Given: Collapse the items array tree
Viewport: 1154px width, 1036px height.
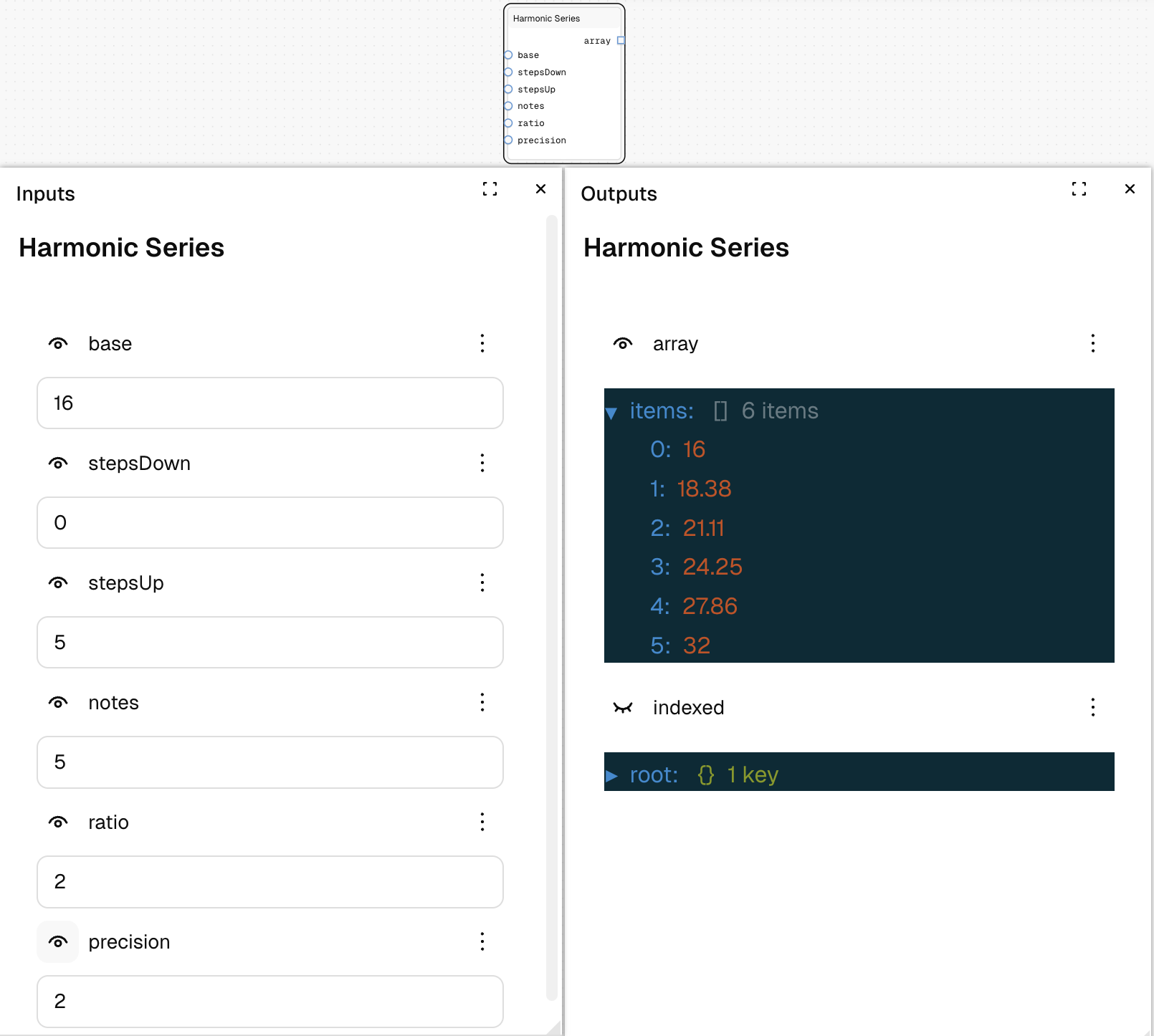Looking at the screenshot, I should 611,413.
